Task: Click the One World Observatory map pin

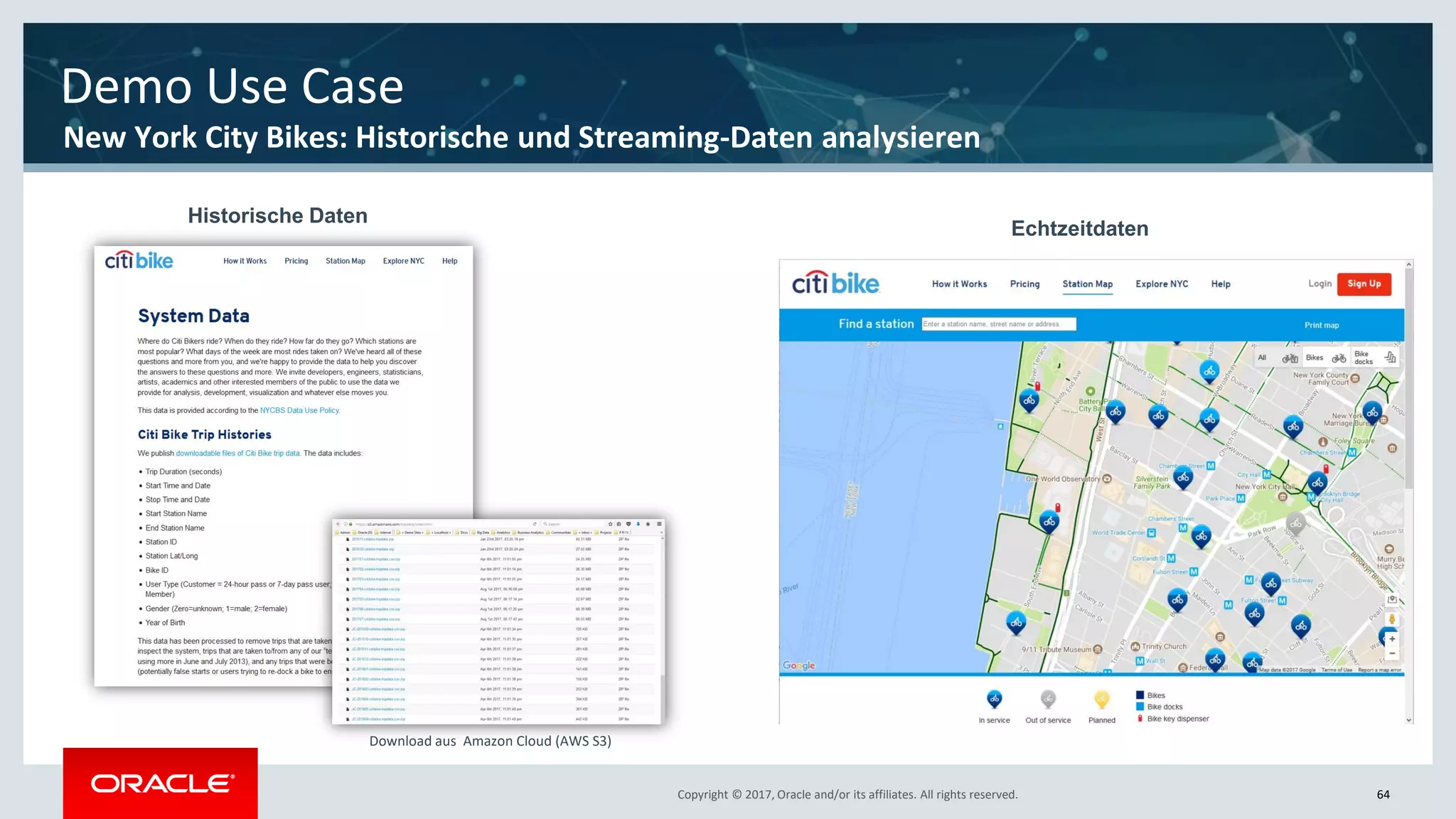Action: [1107, 479]
